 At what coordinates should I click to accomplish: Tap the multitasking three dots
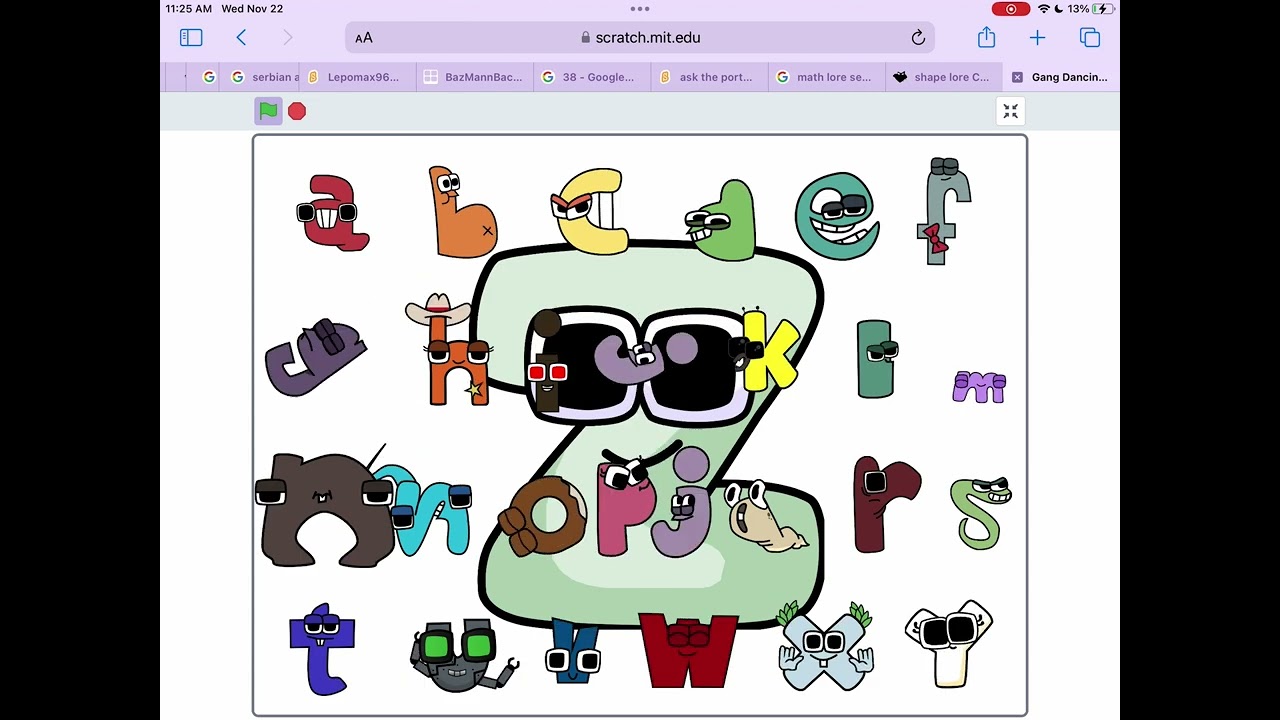click(x=640, y=9)
